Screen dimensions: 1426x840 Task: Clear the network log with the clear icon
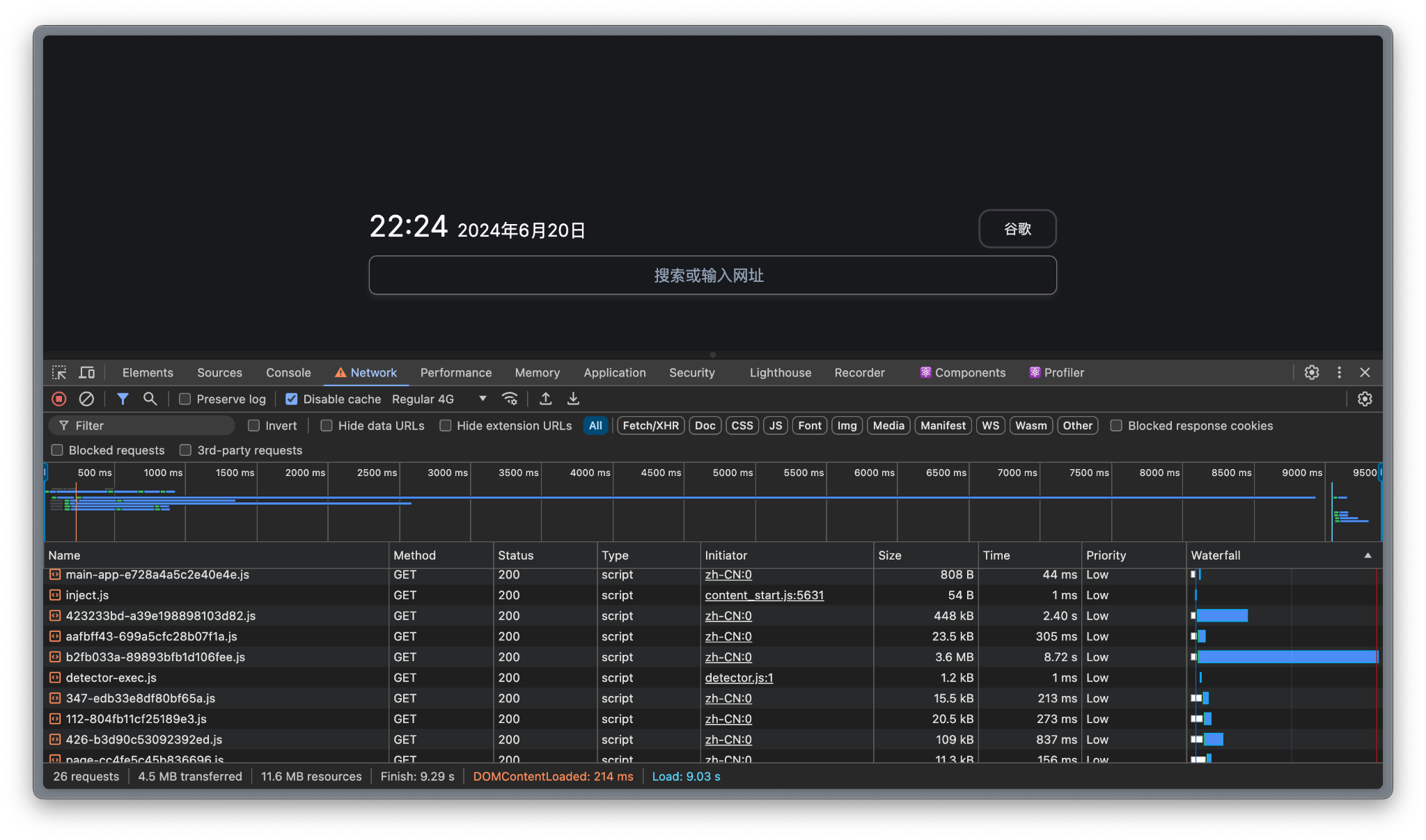click(86, 399)
